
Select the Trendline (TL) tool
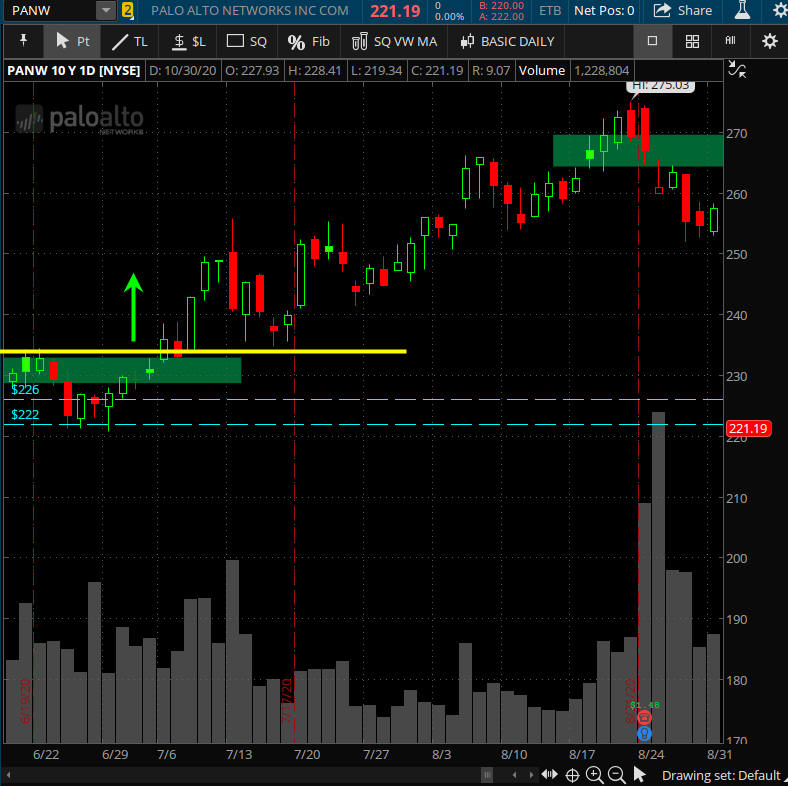pos(129,41)
